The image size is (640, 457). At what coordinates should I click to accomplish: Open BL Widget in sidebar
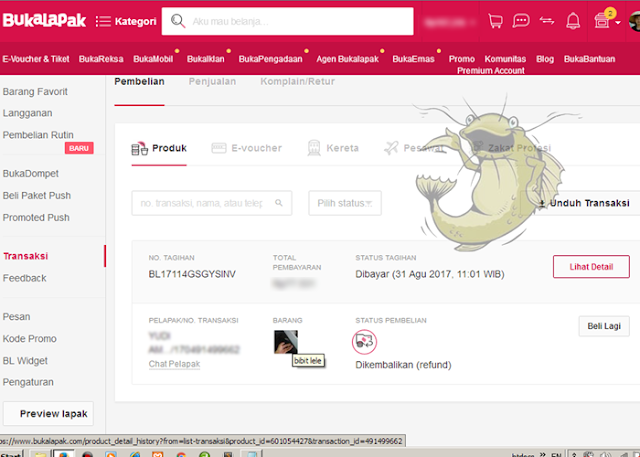(x=25, y=361)
